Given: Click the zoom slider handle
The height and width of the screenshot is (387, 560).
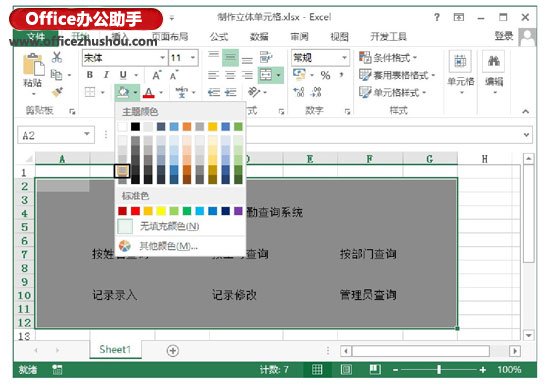Looking at the screenshot, I should [439, 370].
